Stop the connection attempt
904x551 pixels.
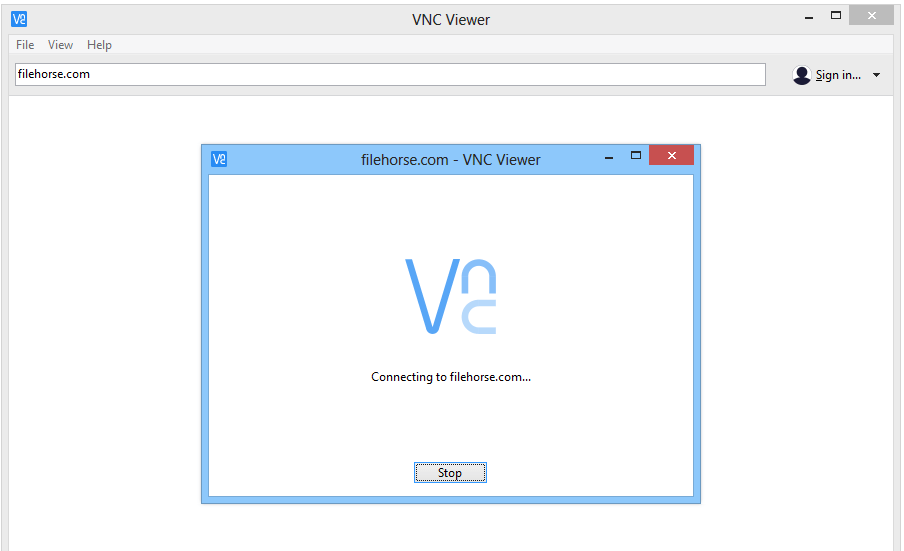[x=450, y=473]
